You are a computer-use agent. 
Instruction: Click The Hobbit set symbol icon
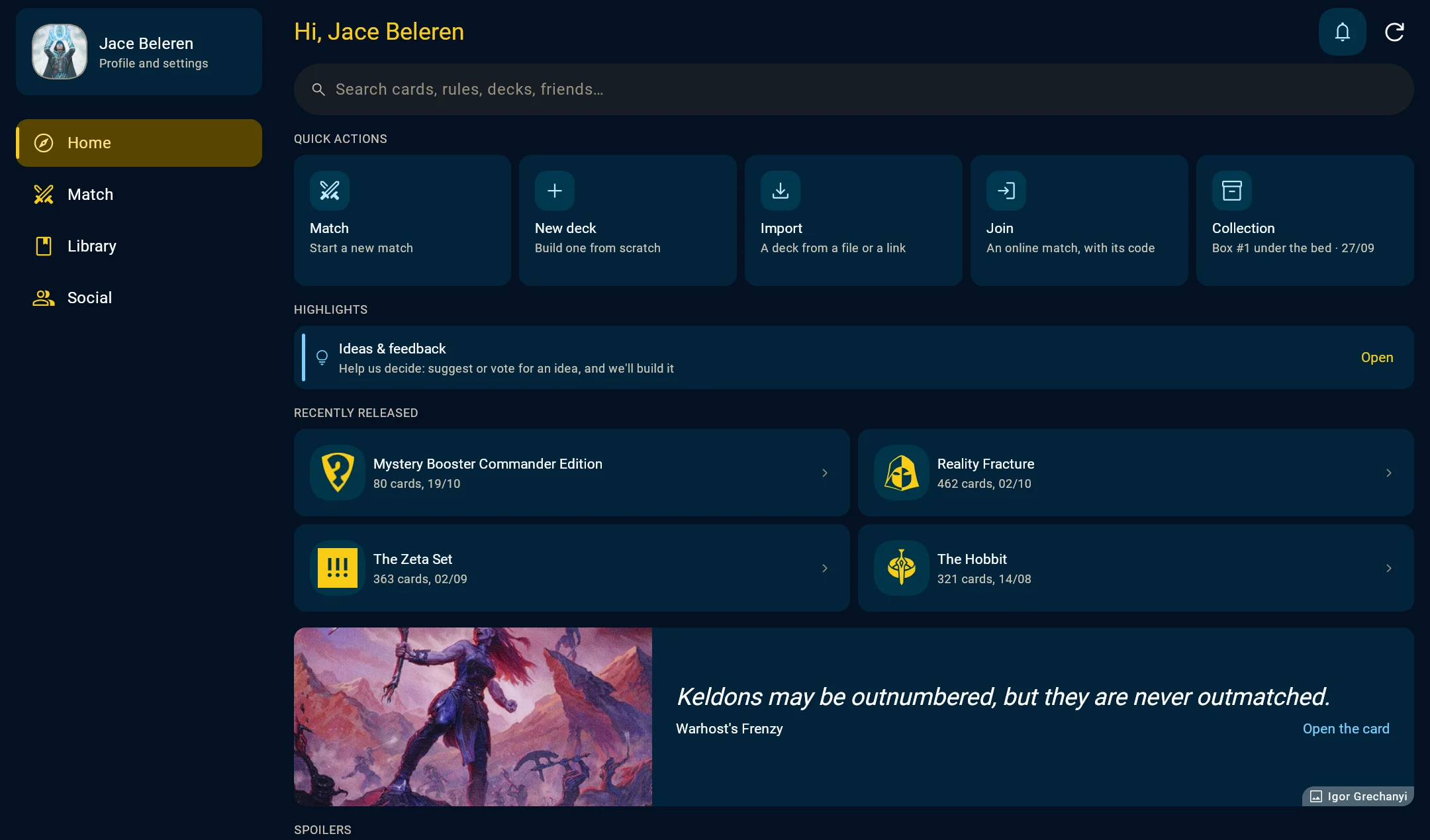(x=902, y=568)
